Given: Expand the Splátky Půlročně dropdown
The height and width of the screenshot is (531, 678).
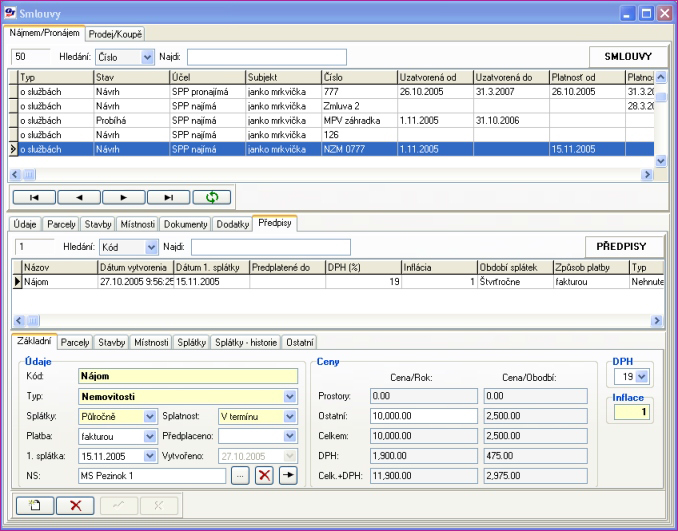Looking at the screenshot, I should 150,416.
